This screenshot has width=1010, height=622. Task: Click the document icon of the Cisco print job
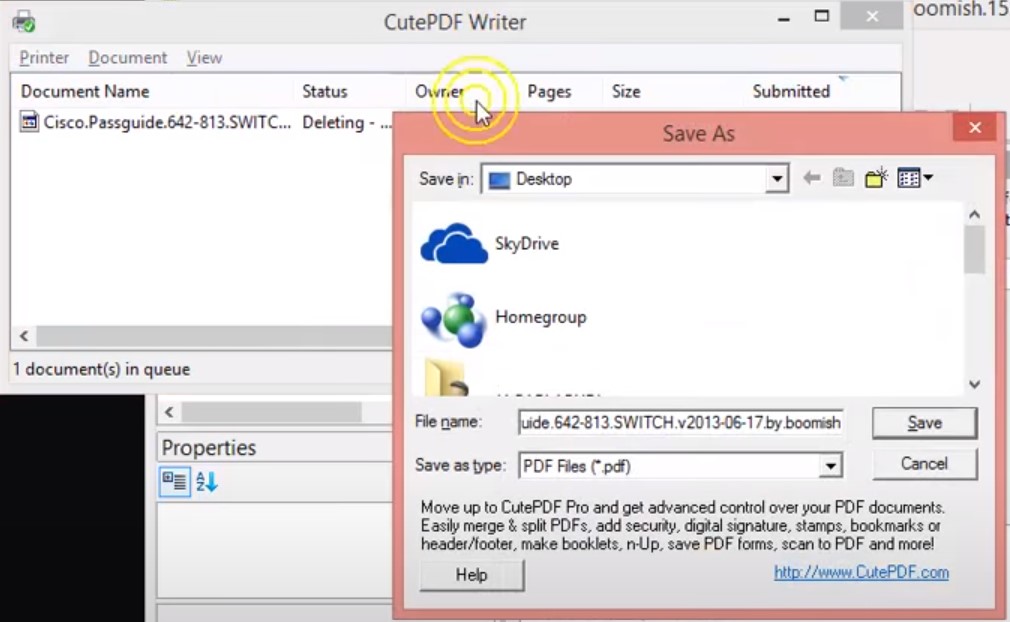coord(29,121)
